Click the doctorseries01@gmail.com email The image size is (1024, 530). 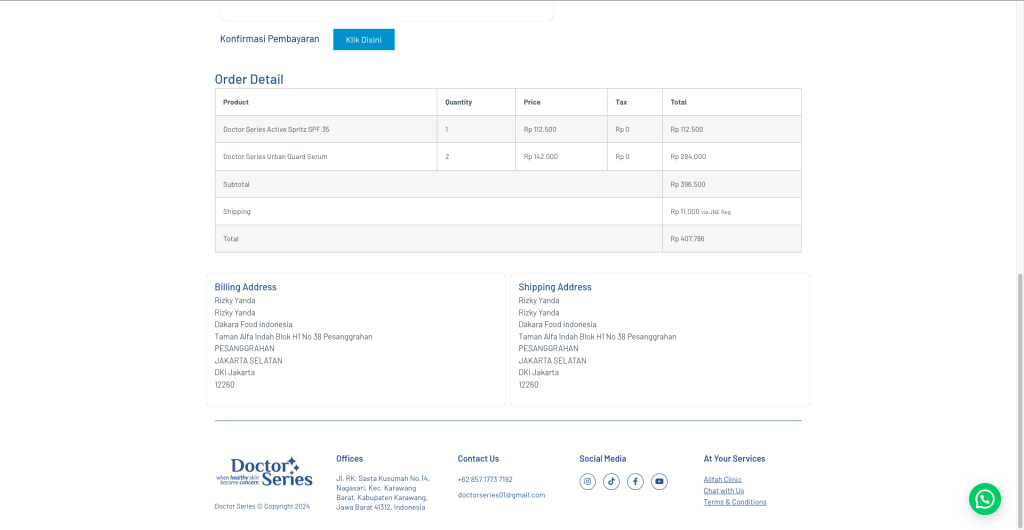pos(501,495)
